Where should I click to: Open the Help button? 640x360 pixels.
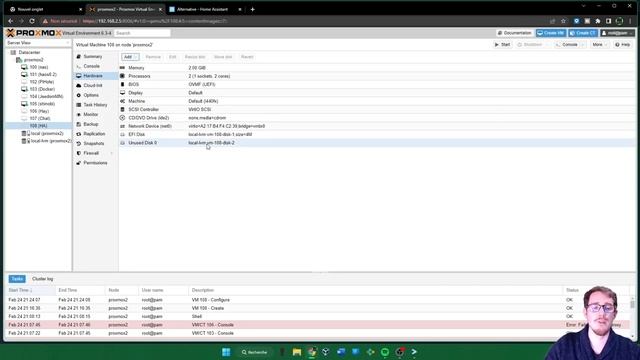click(623, 44)
